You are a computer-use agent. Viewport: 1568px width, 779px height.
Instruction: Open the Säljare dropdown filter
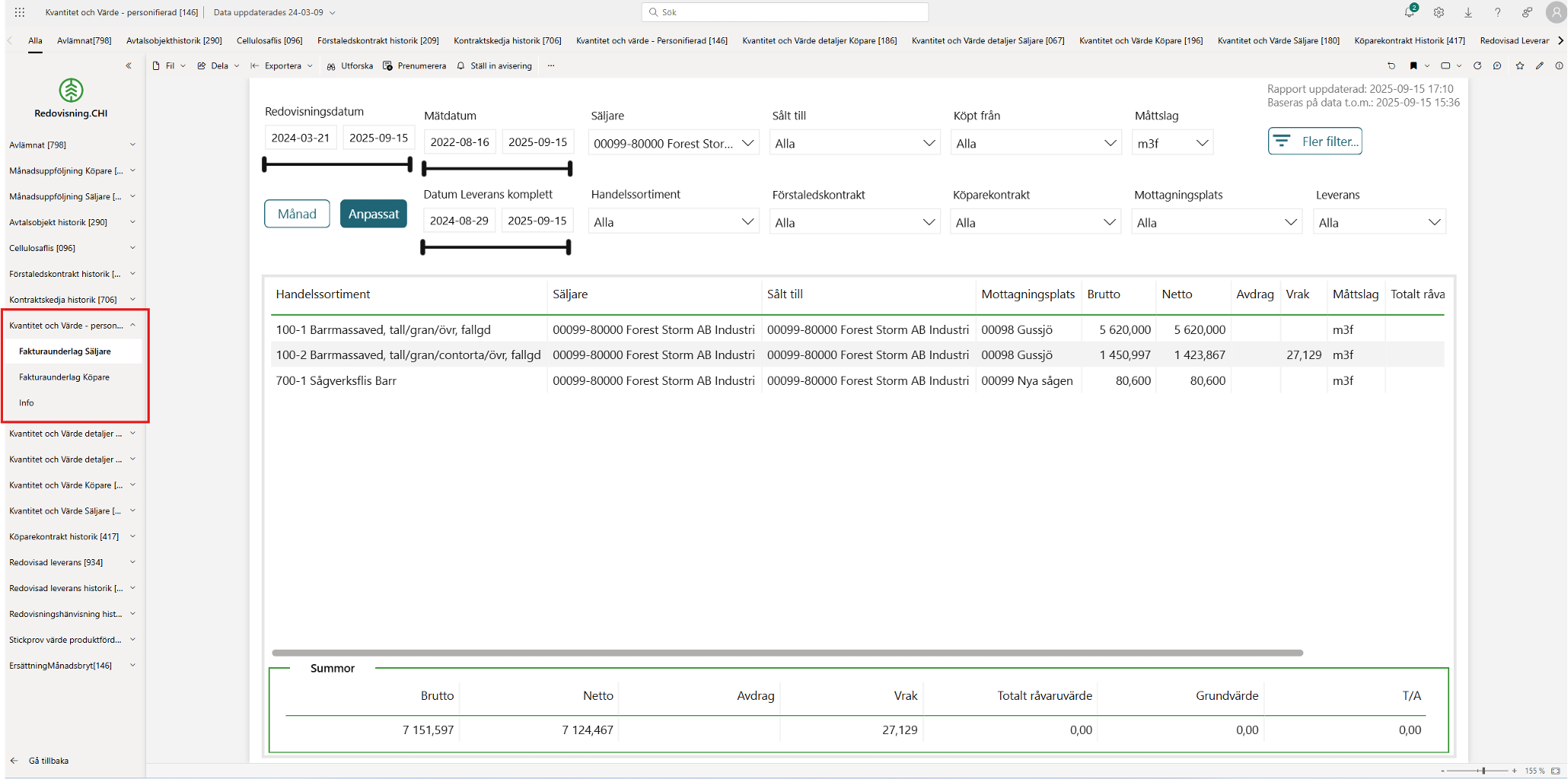tap(673, 143)
